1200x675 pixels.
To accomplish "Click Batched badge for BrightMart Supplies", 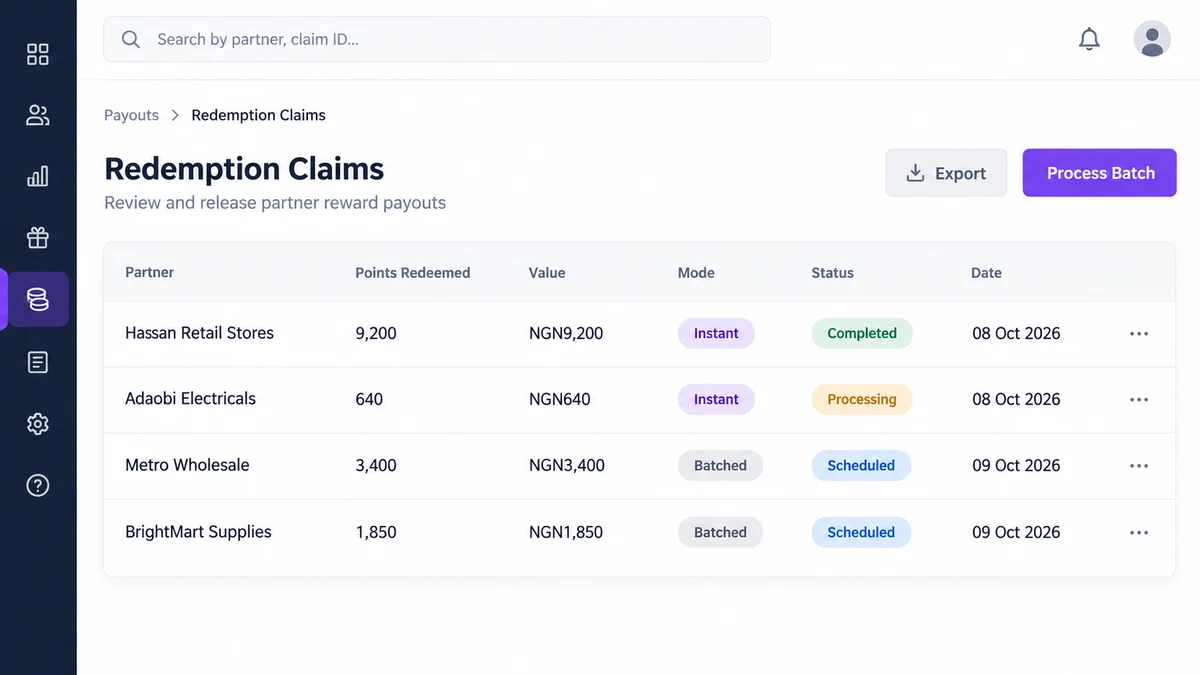I will [720, 532].
